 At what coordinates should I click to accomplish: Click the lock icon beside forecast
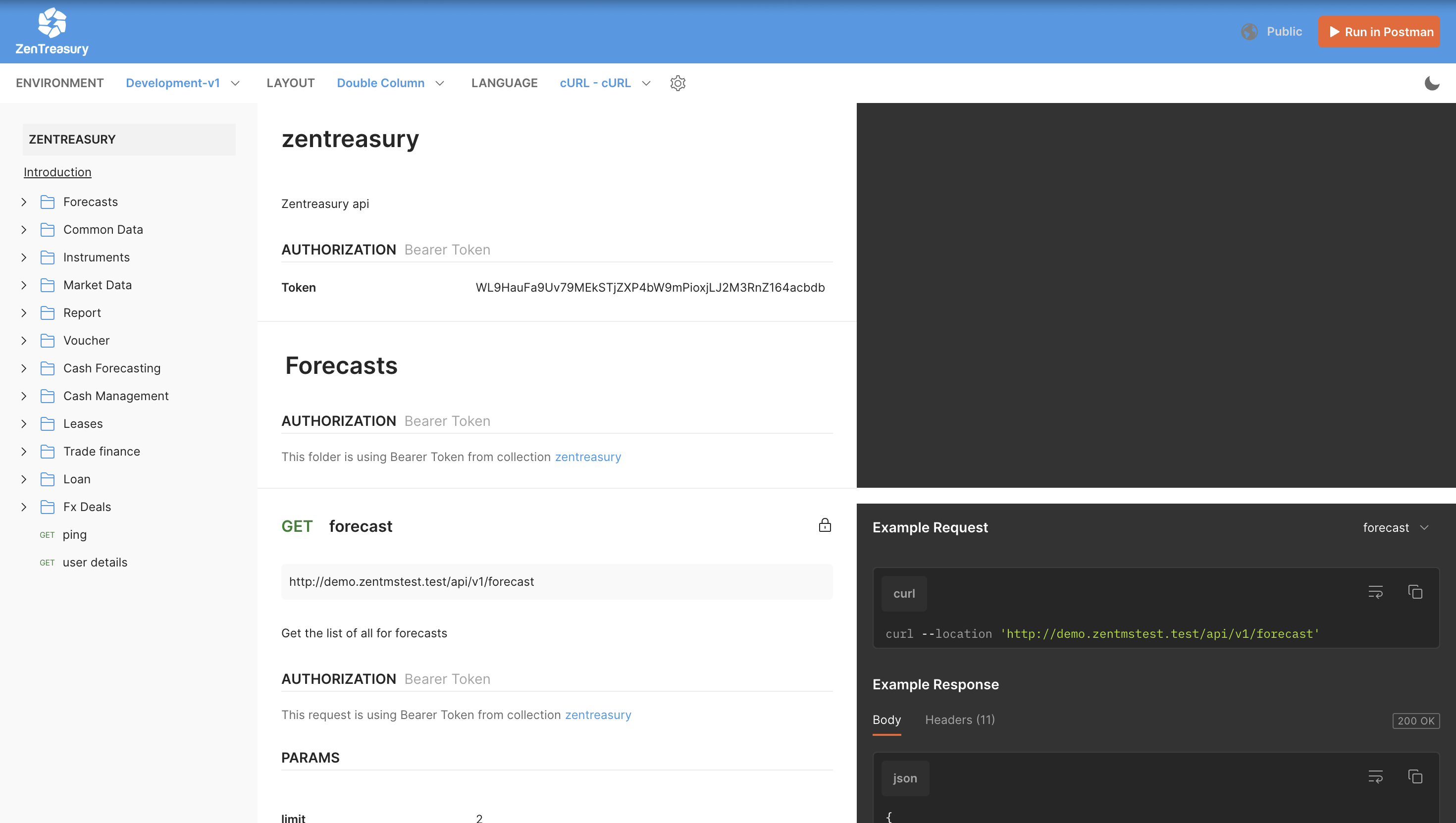(825, 526)
